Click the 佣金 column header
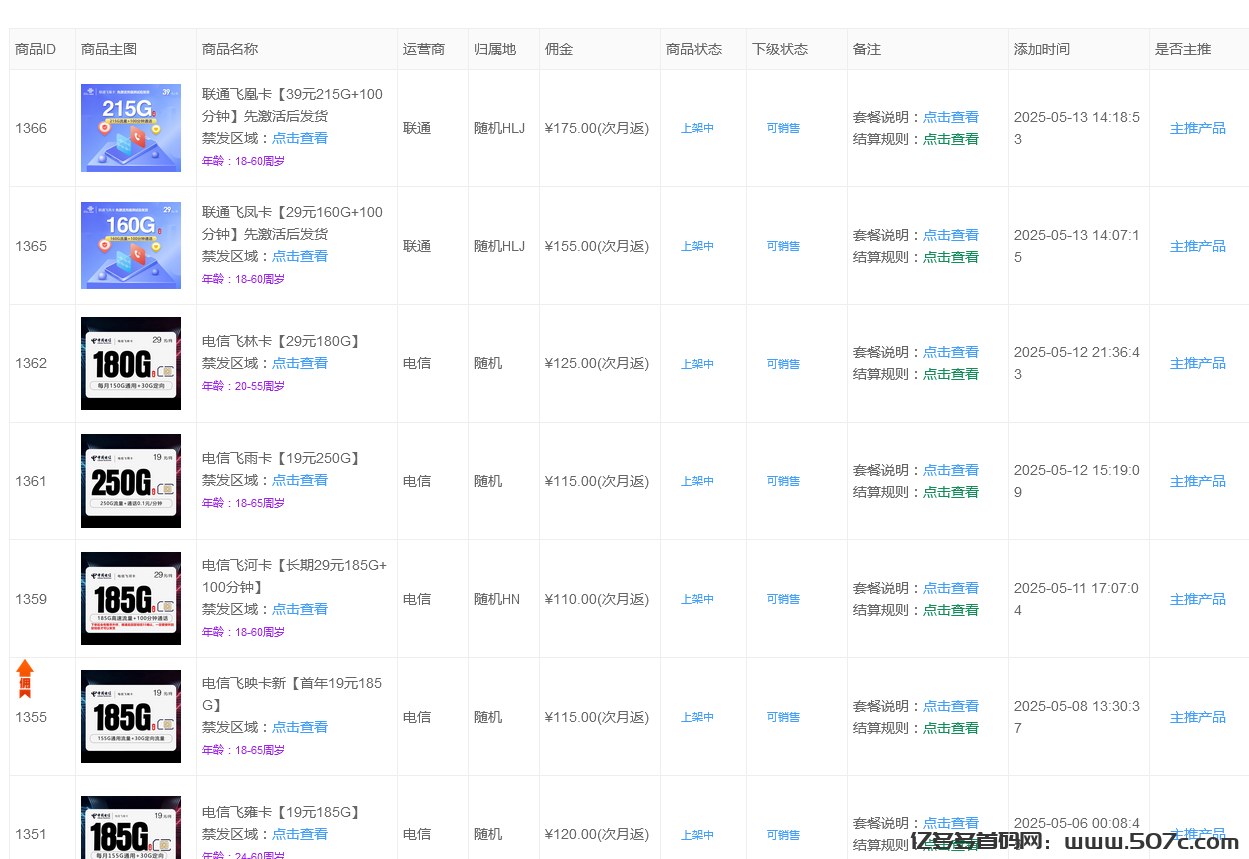 [559, 49]
